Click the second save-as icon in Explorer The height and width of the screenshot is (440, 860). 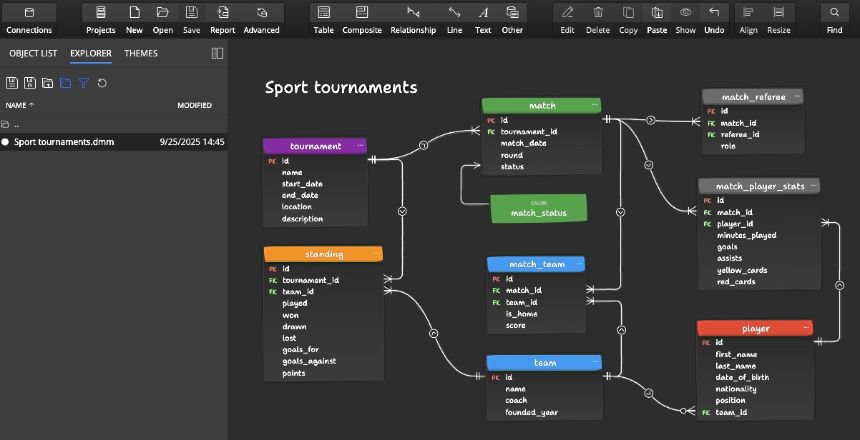[x=30, y=83]
